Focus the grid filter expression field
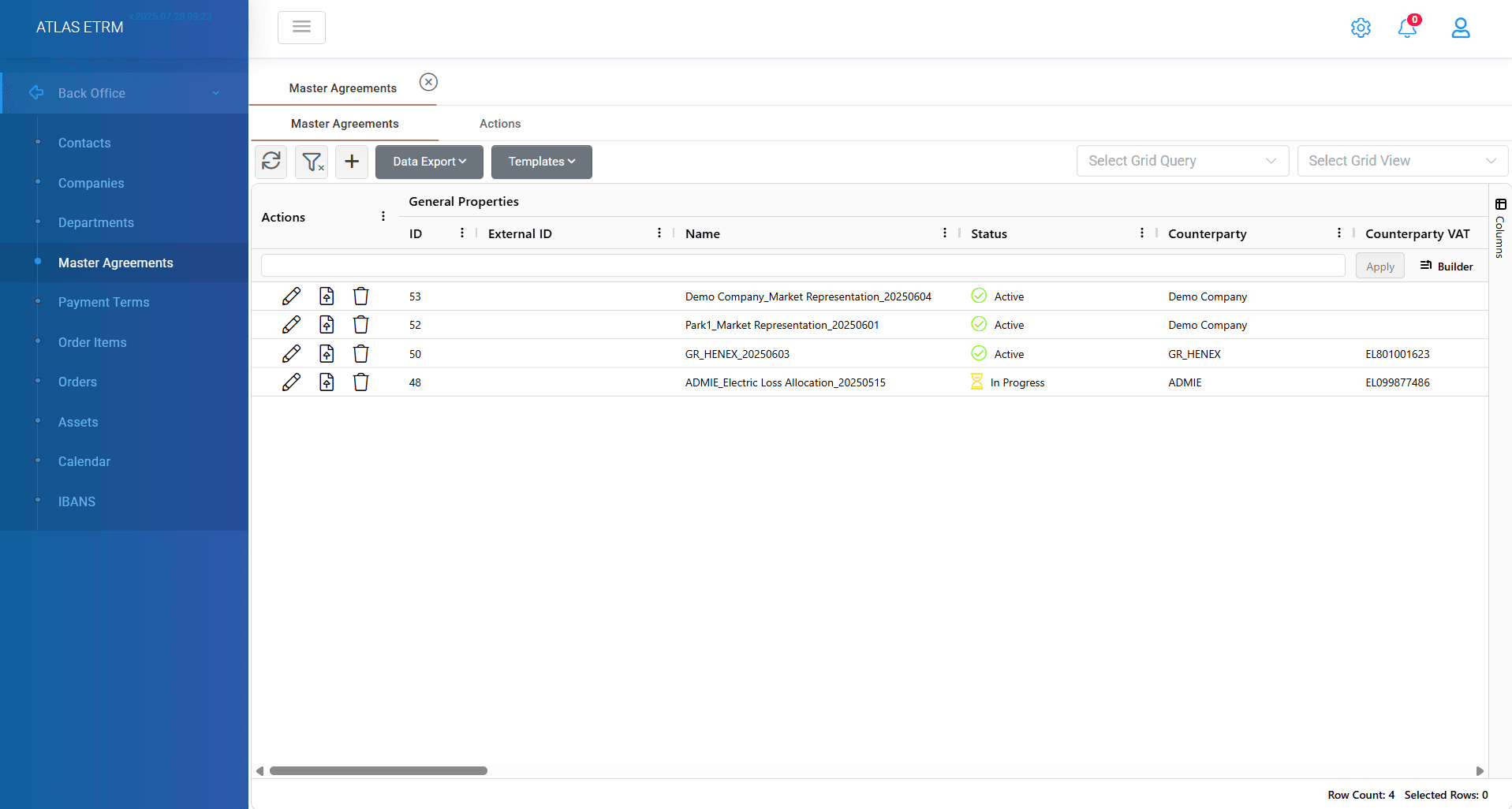This screenshot has height=809, width=1512. click(803, 266)
